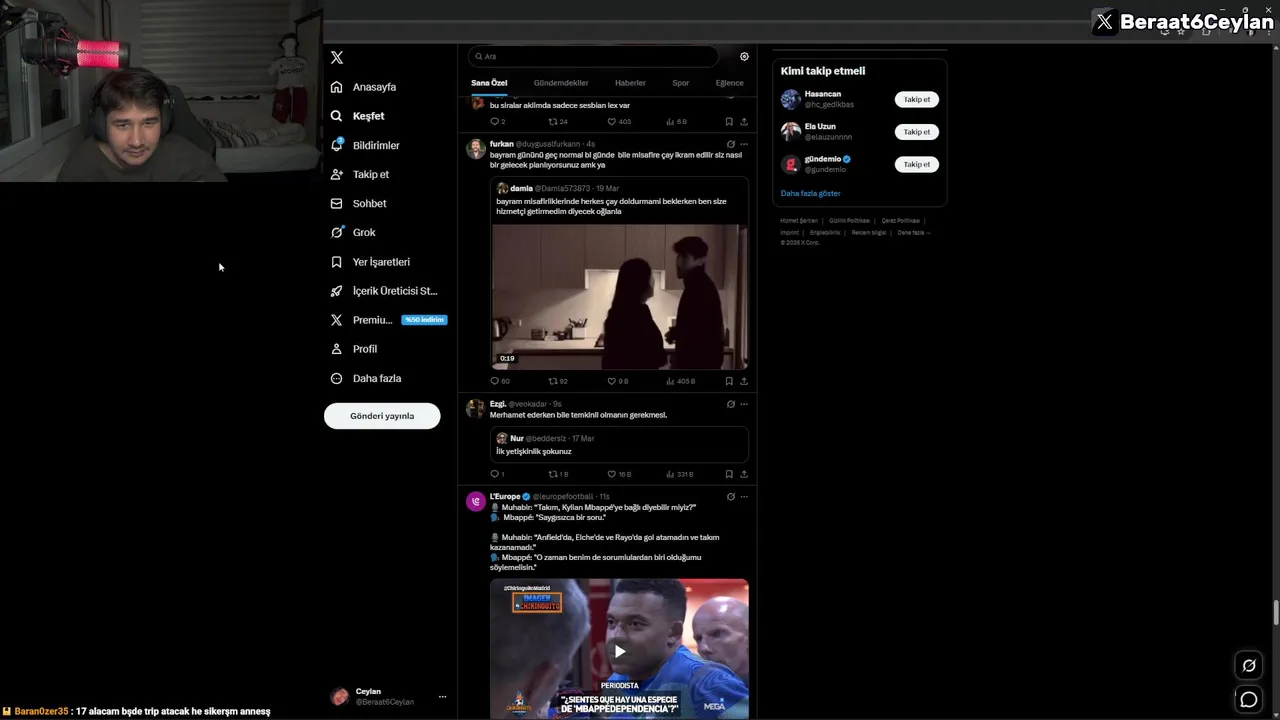1280x720 pixels.
Task: Bookmark furkan's post
Action: pyautogui.click(x=729, y=381)
